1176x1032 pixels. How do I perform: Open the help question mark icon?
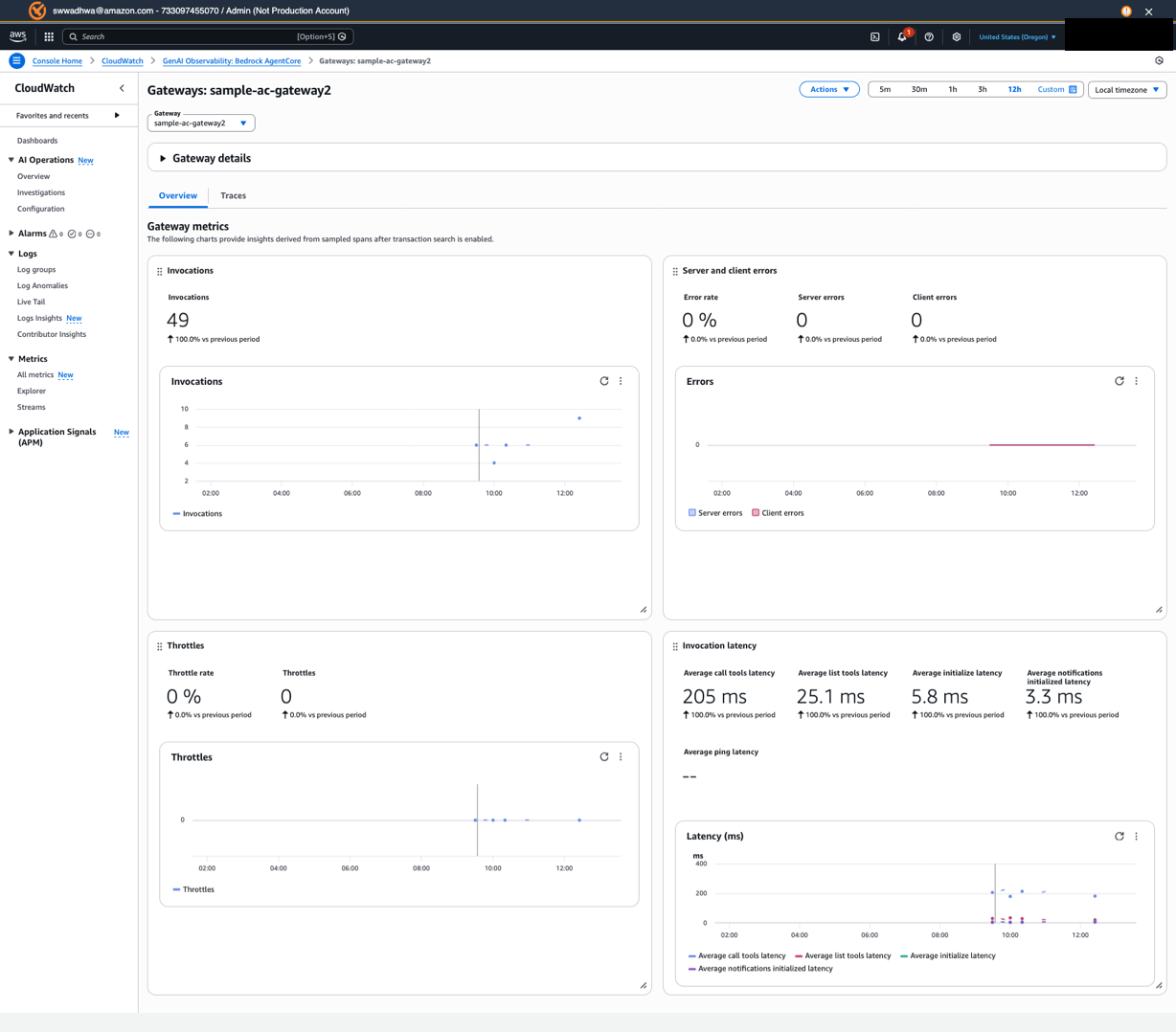[x=929, y=36]
